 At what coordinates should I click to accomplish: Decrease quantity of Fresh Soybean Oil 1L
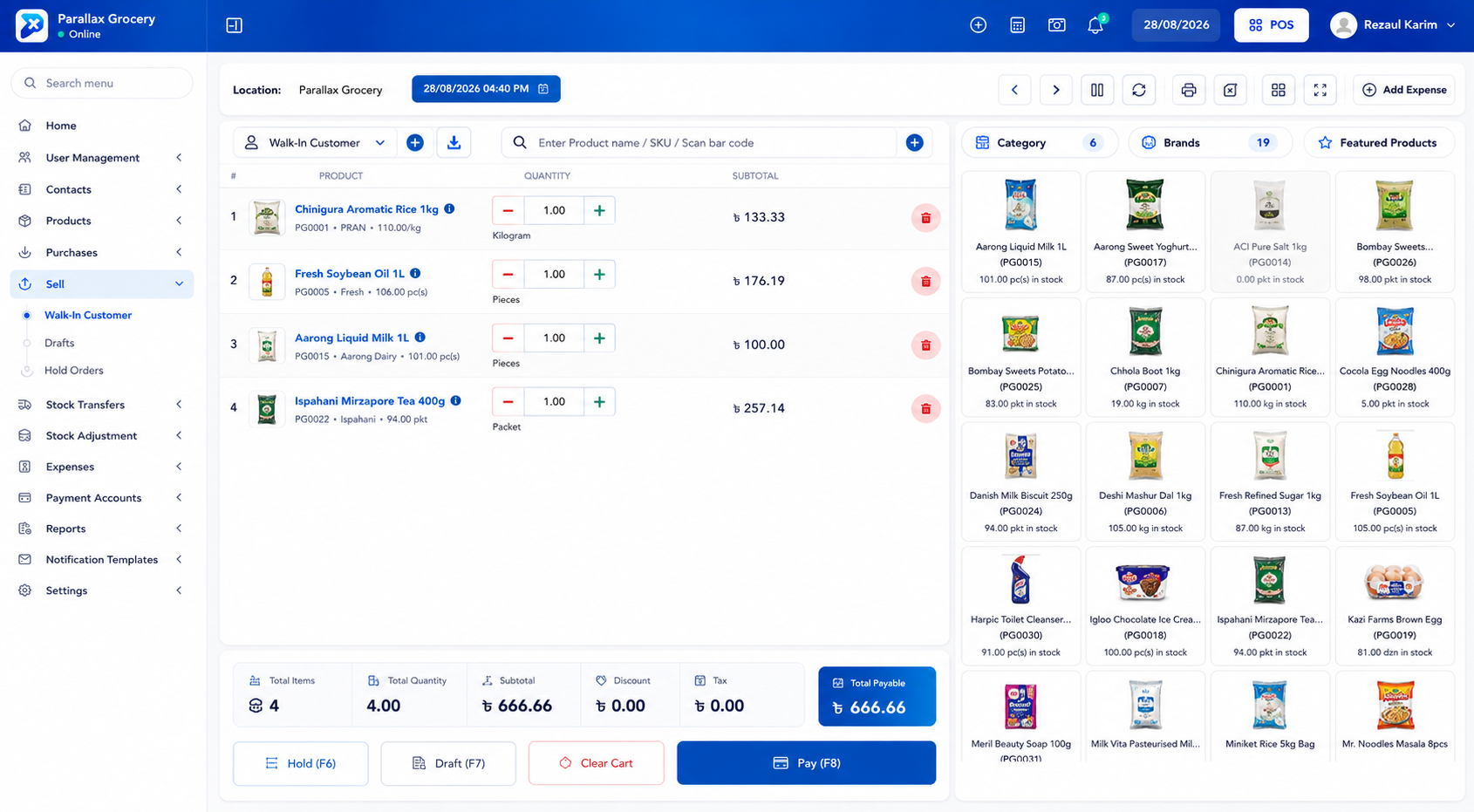pos(508,275)
